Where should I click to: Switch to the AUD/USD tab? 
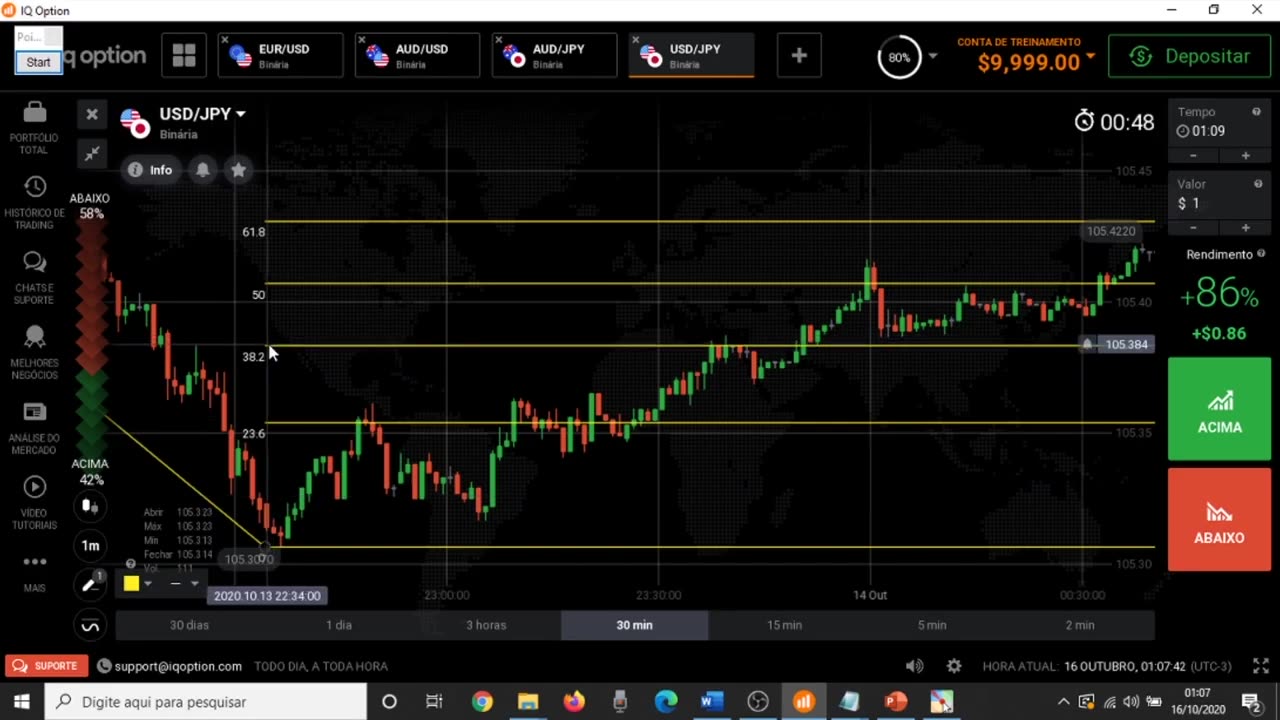coord(417,56)
